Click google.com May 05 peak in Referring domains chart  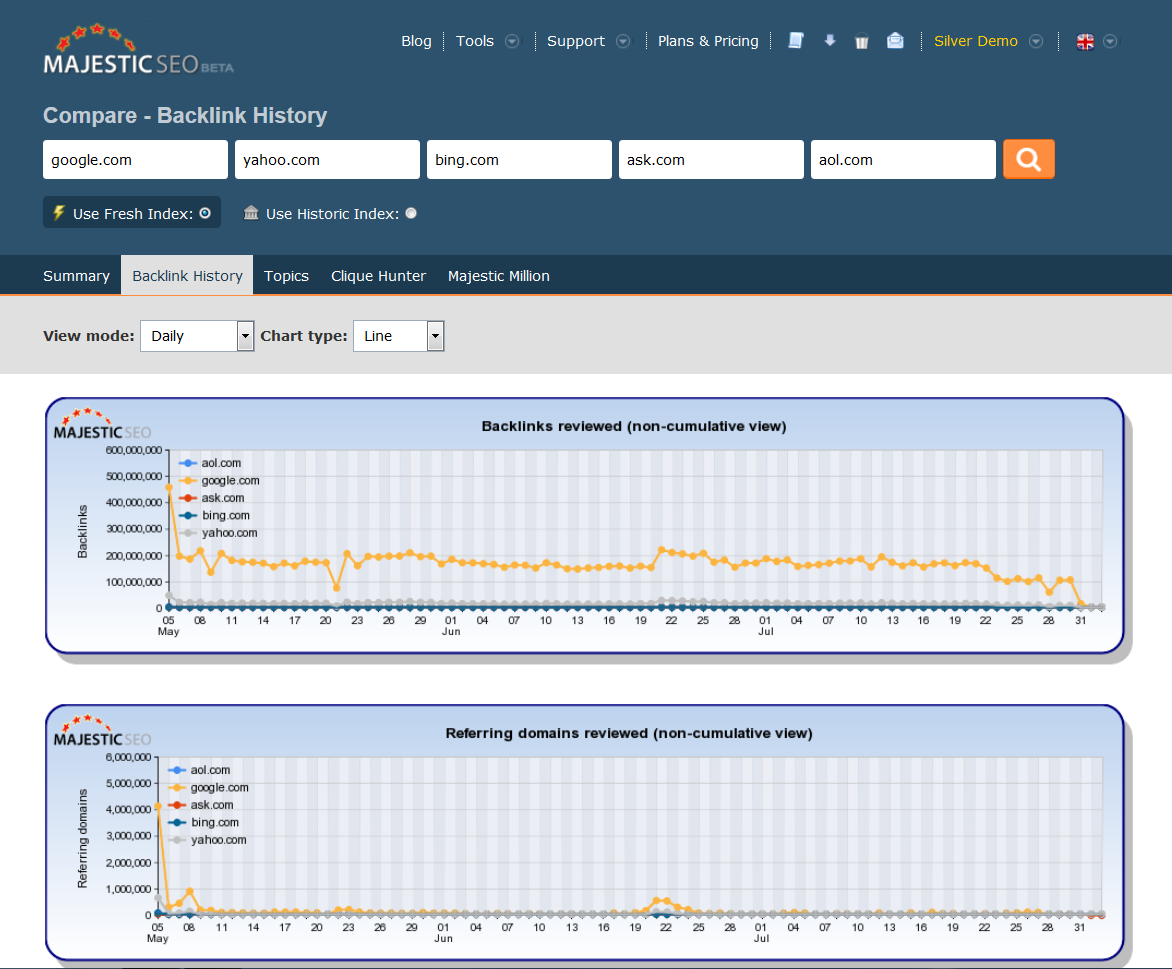[158, 807]
